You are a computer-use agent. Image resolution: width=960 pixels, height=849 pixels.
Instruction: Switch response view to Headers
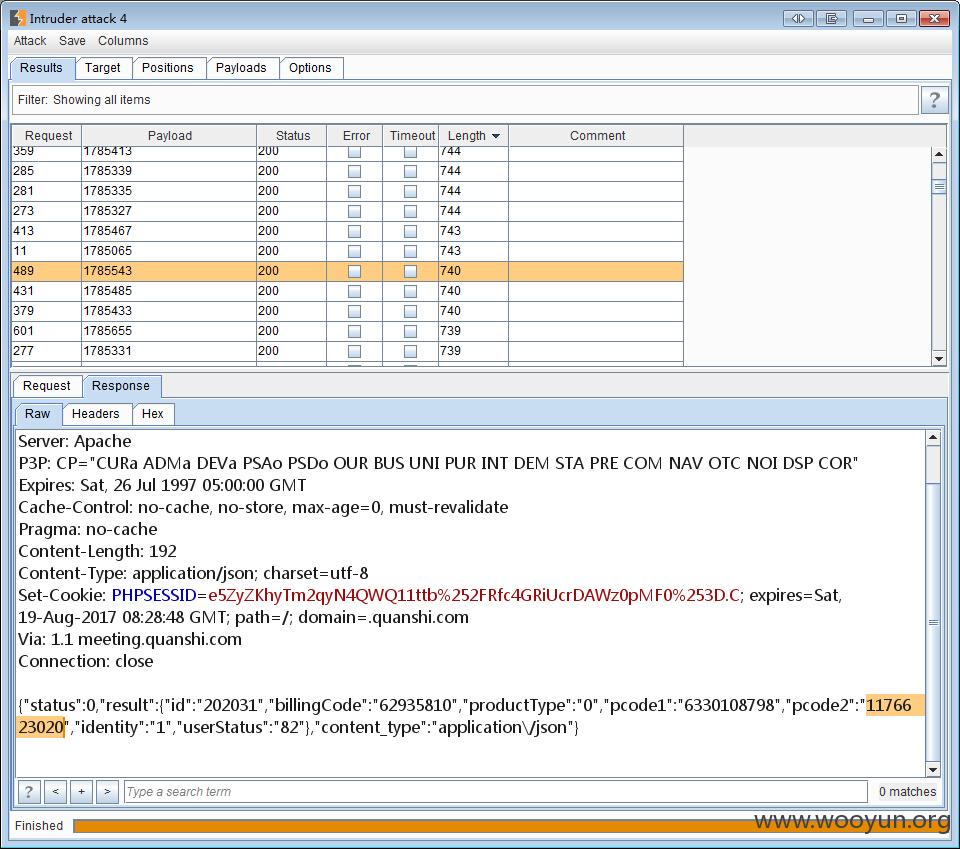click(x=96, y=414)
